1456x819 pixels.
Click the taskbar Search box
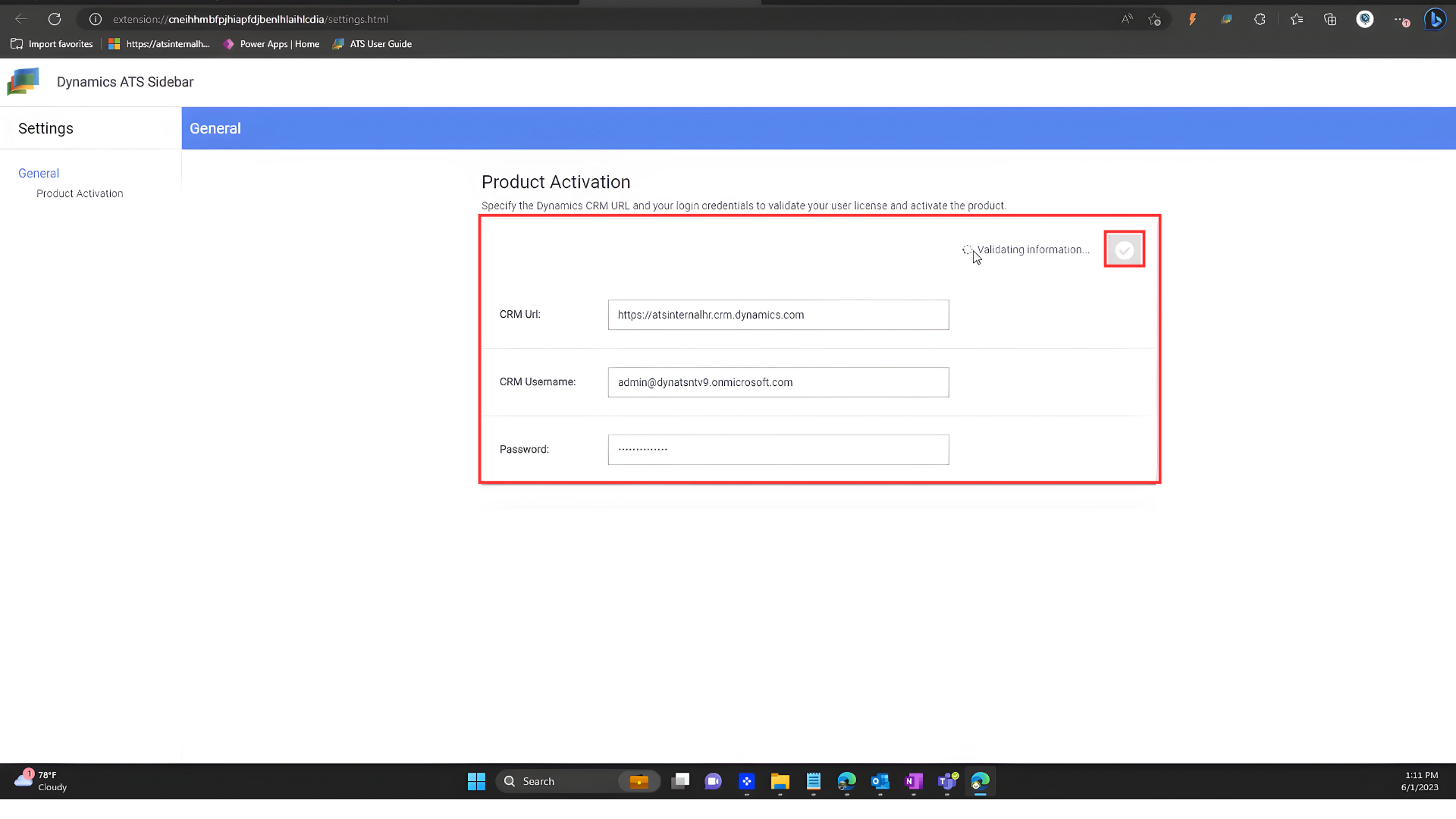(578, 781)
